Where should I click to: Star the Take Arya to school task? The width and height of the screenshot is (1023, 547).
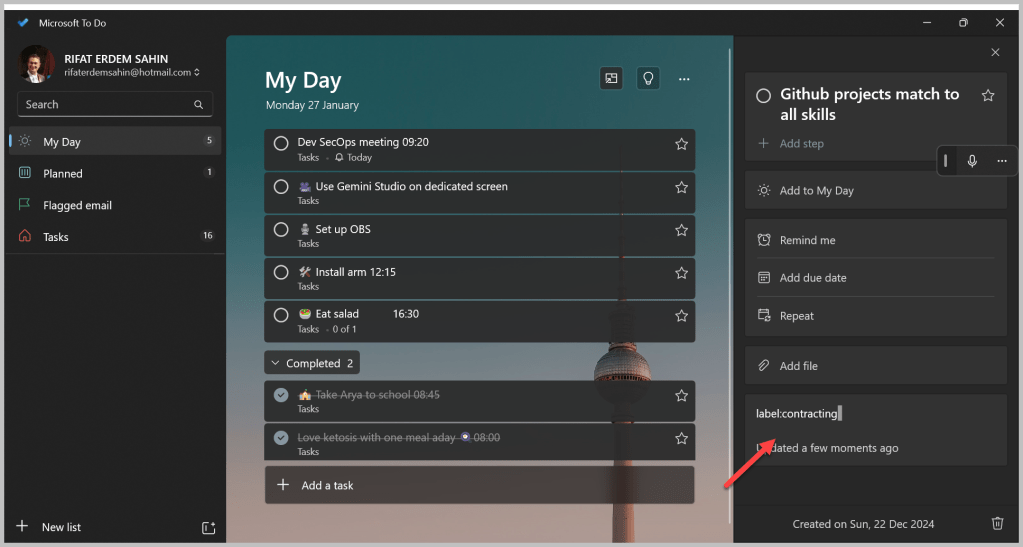[x=681, y=396]
